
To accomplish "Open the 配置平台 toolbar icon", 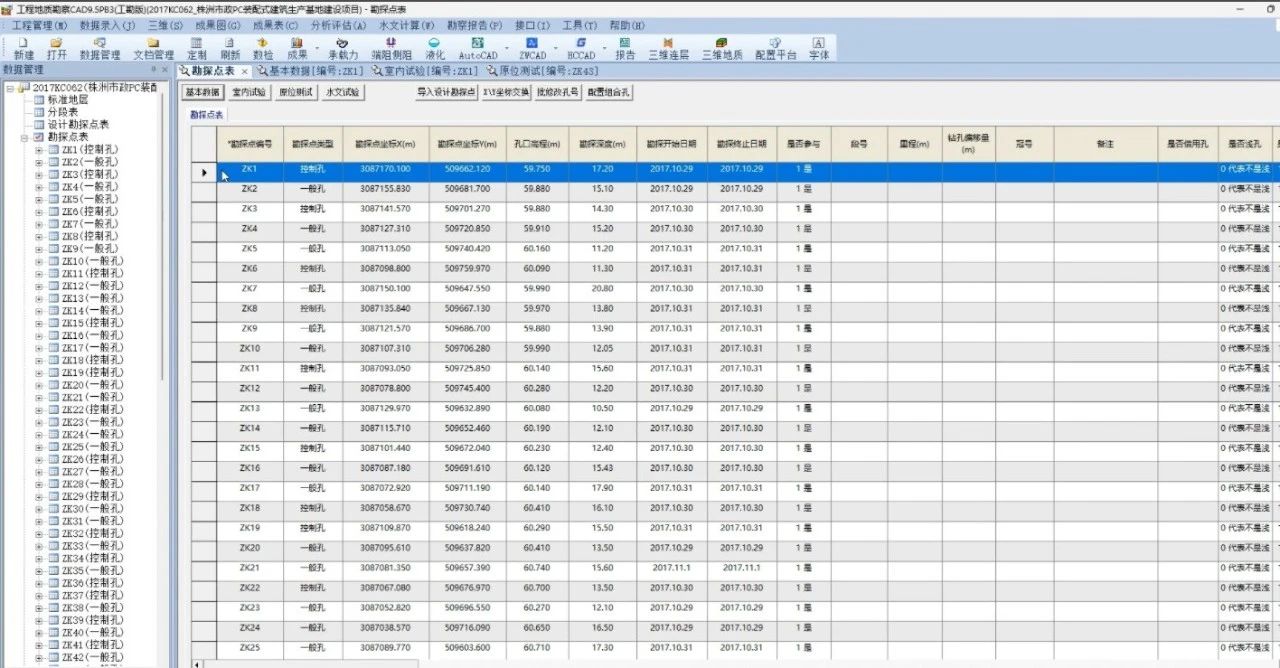I will [776, 48].
